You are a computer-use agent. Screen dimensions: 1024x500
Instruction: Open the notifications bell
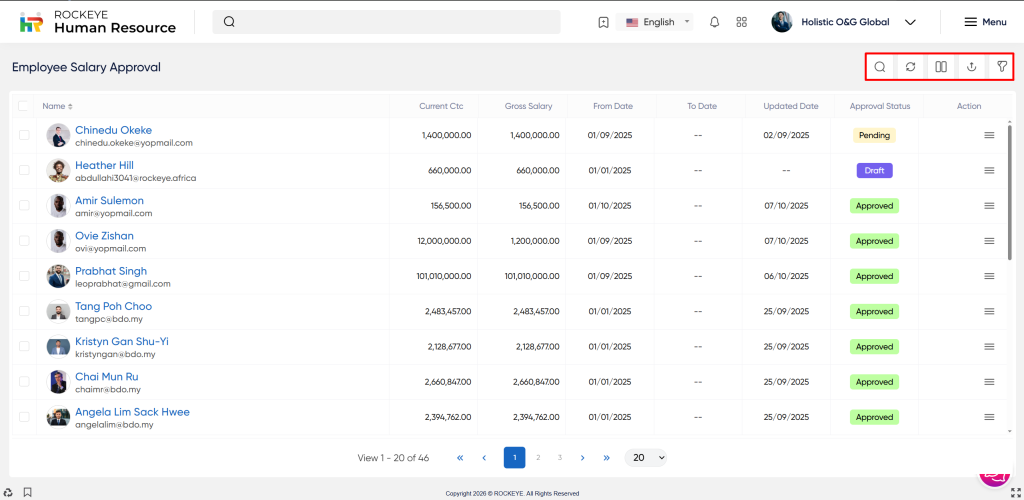click(714, 22)
